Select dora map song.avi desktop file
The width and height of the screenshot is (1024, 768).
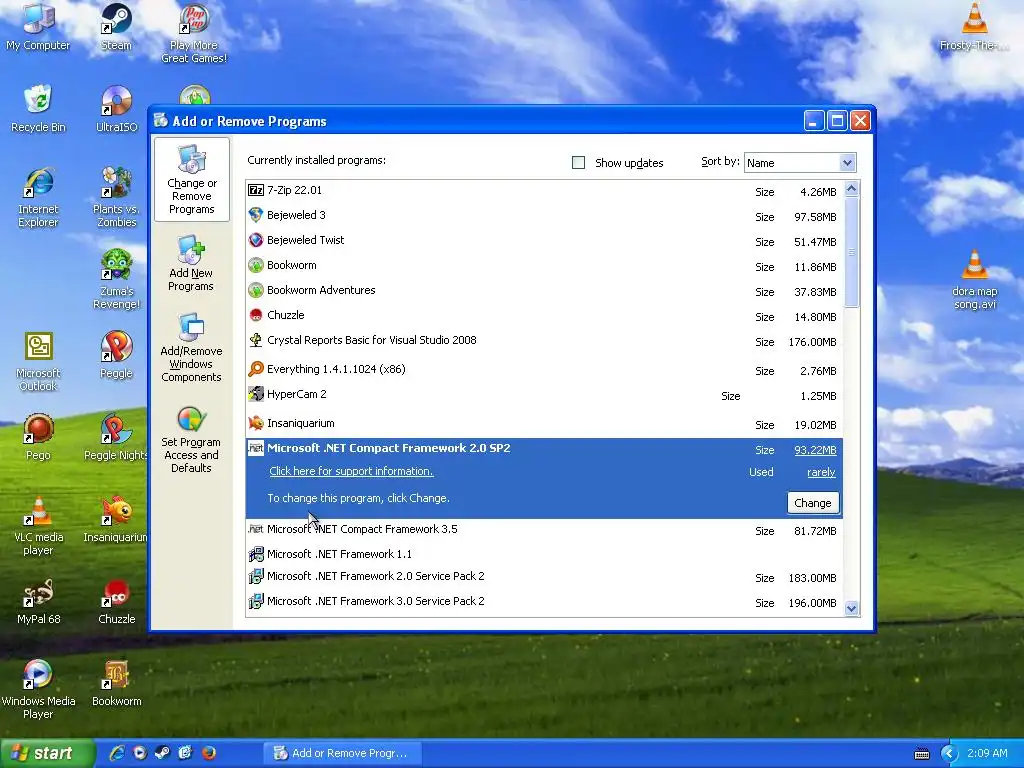(x=974, y=280)
